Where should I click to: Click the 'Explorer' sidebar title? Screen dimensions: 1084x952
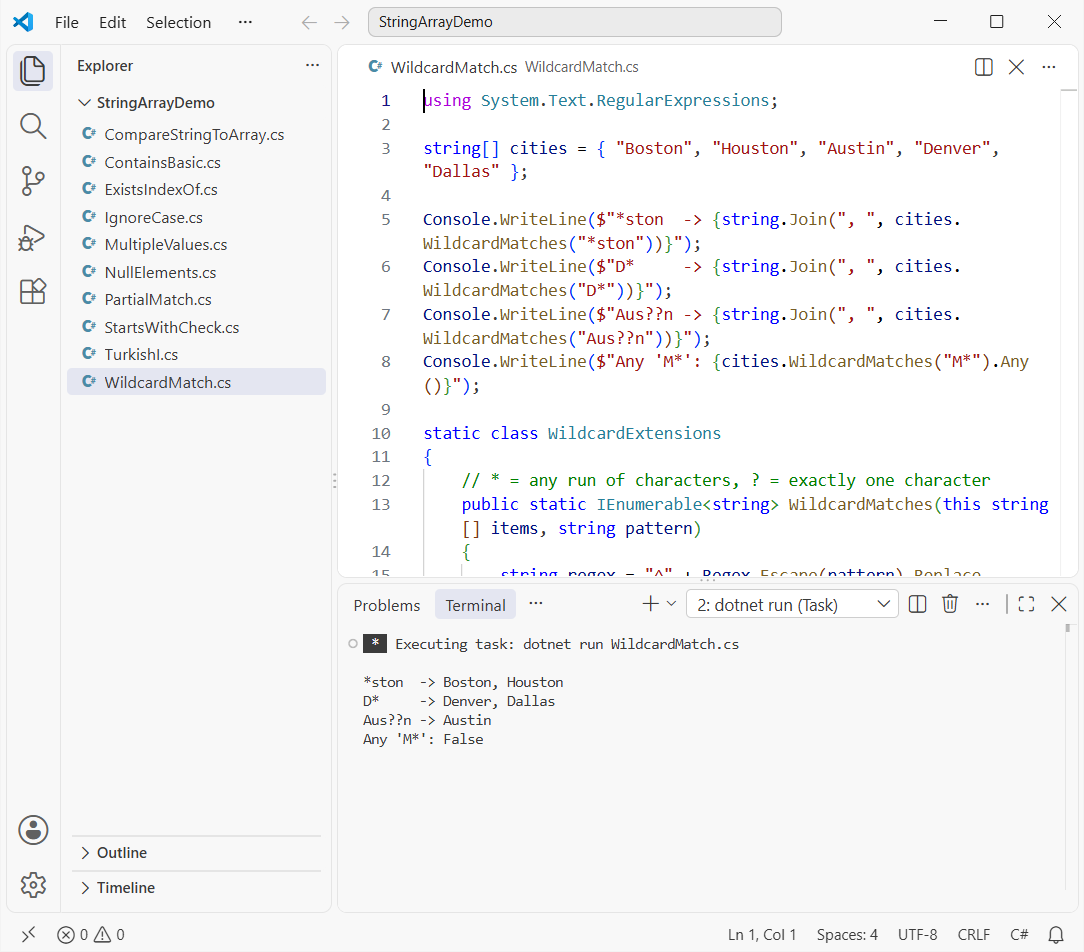(x=105, y=66)
